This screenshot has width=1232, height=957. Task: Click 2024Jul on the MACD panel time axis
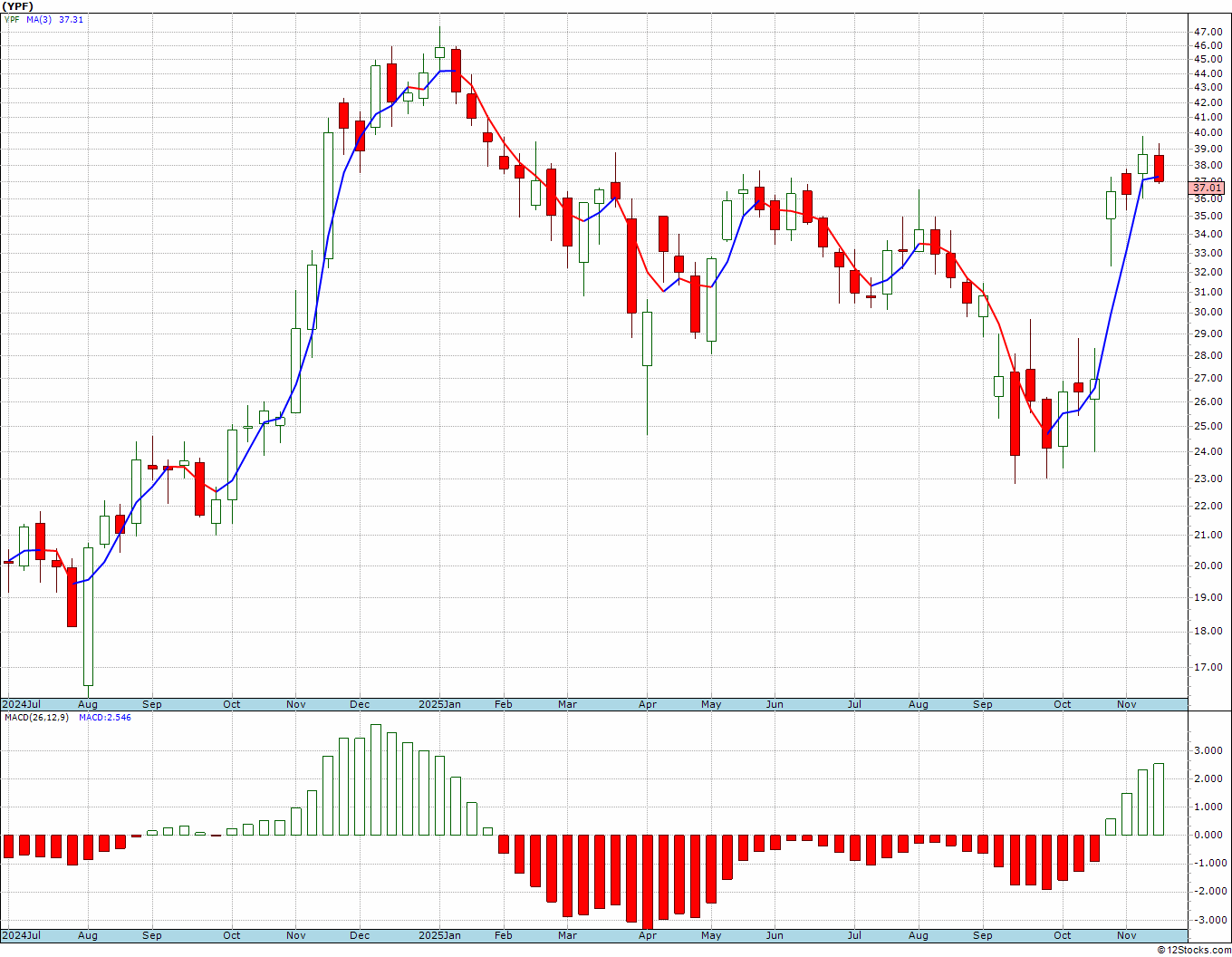(x=22, y=935)
